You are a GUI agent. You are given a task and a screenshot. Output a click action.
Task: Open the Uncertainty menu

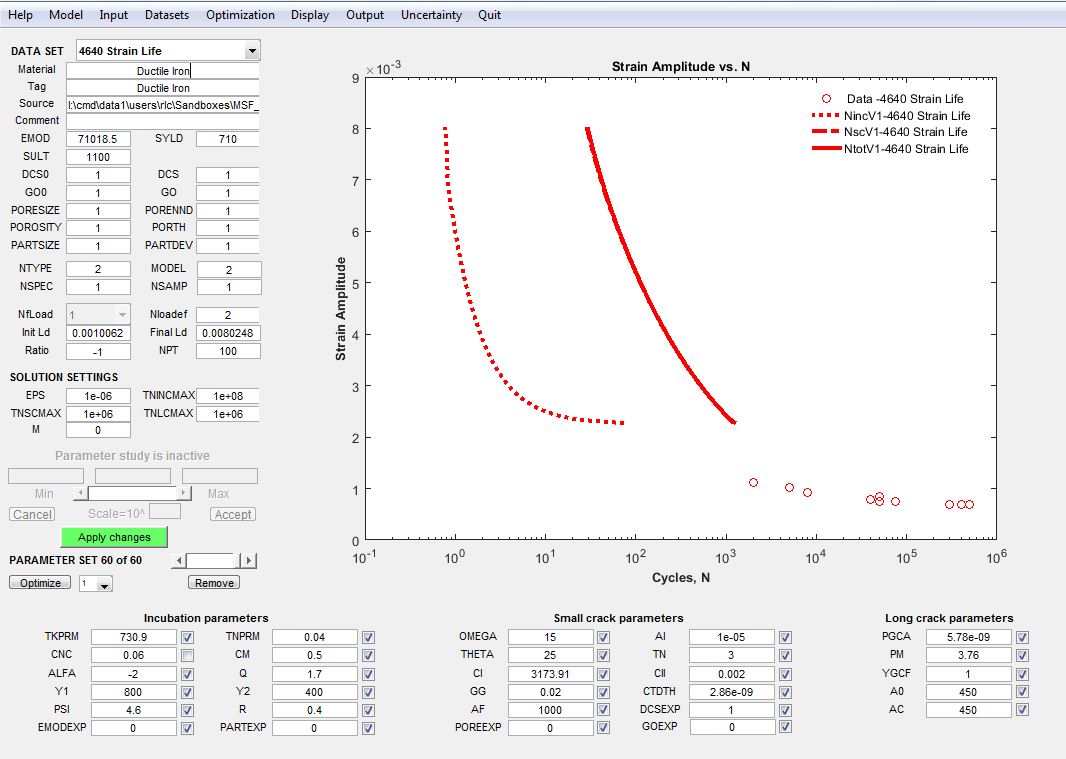click(431, 15)
